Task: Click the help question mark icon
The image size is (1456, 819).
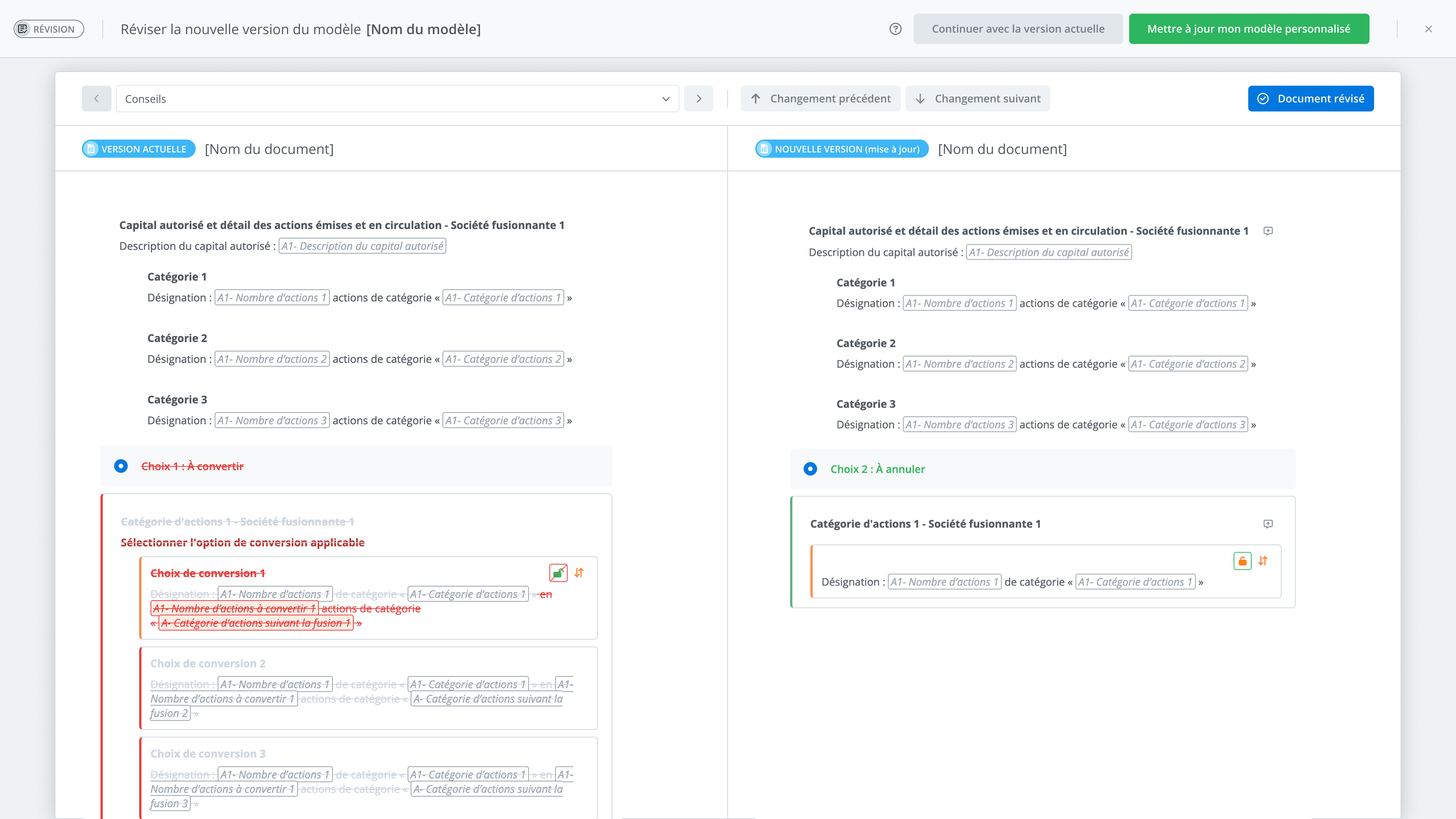Action: tap(895, 29)
